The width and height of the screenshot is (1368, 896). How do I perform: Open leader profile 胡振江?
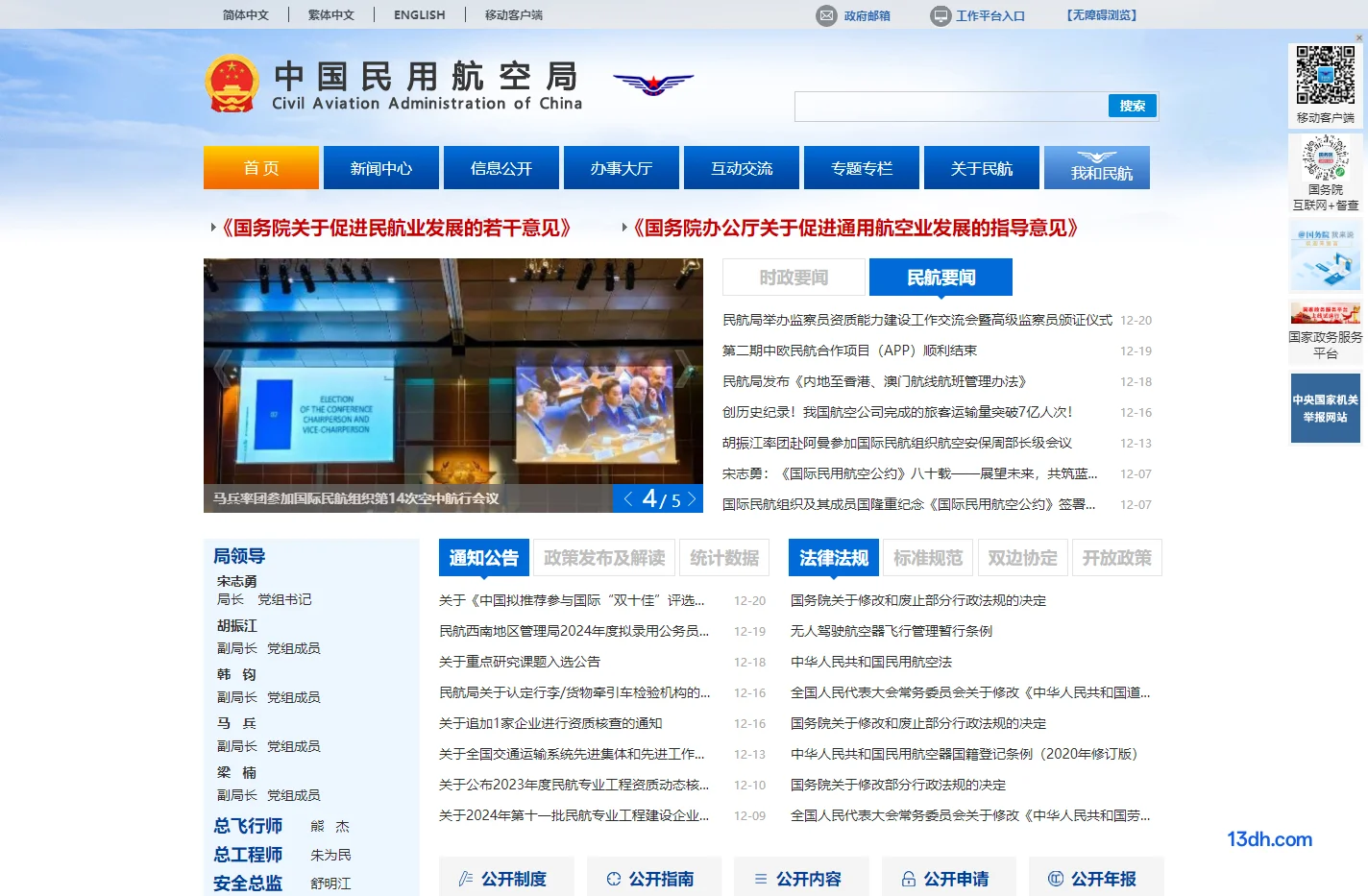[x=237, y=625]
